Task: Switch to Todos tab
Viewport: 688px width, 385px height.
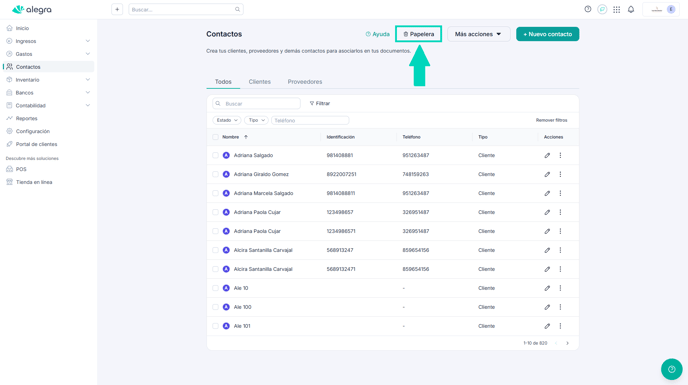Action: click(x=223, y=82)
